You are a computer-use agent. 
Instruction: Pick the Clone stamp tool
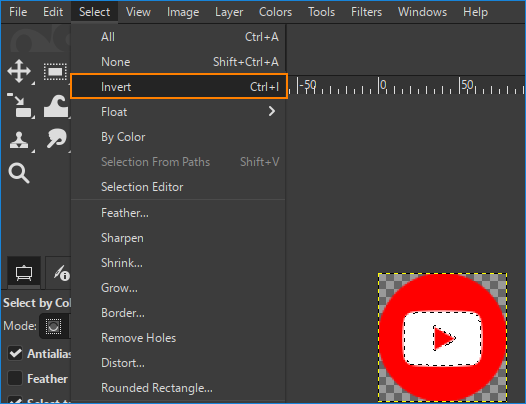click(x=19, y=140)
